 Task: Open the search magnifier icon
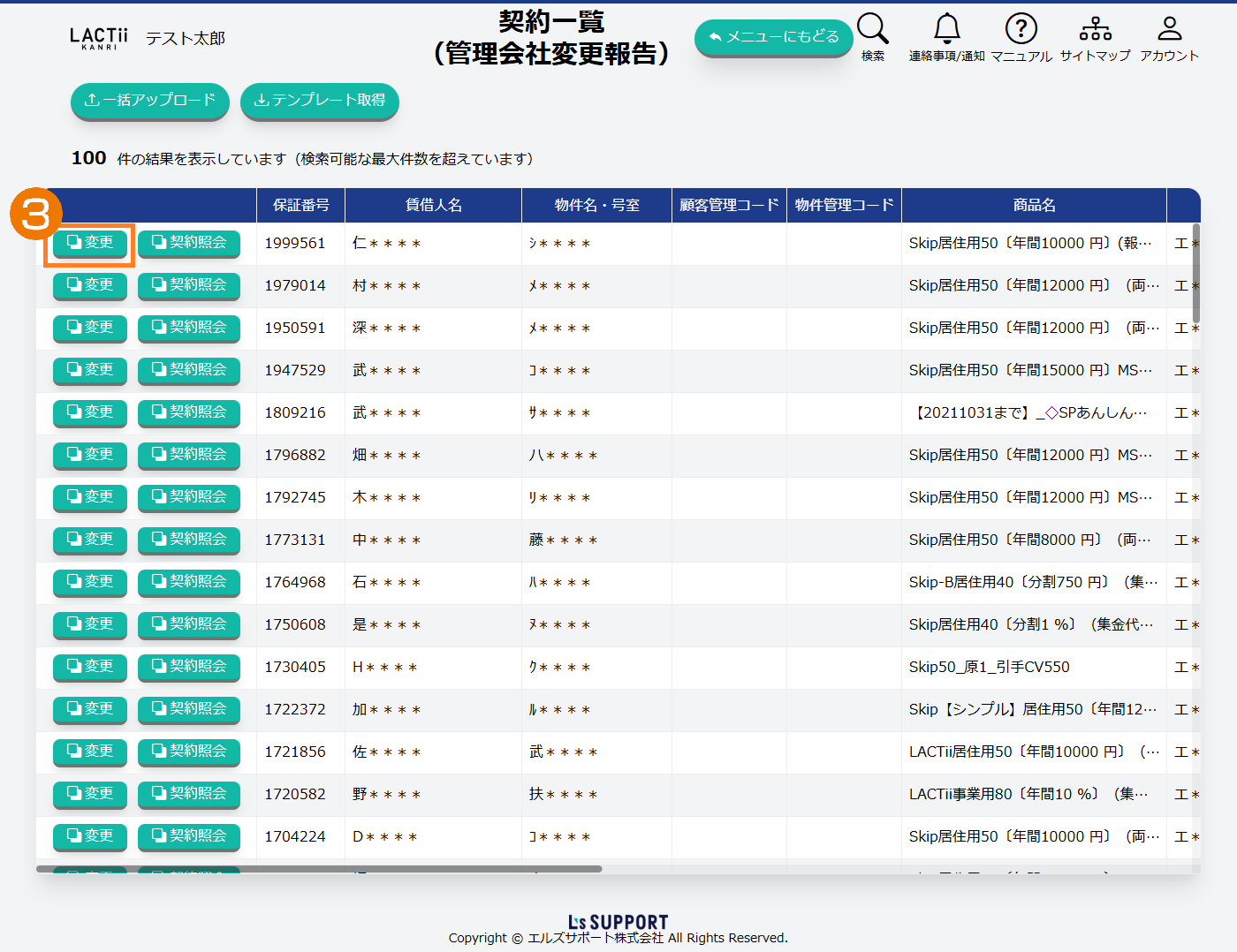[x=872, y=29]
